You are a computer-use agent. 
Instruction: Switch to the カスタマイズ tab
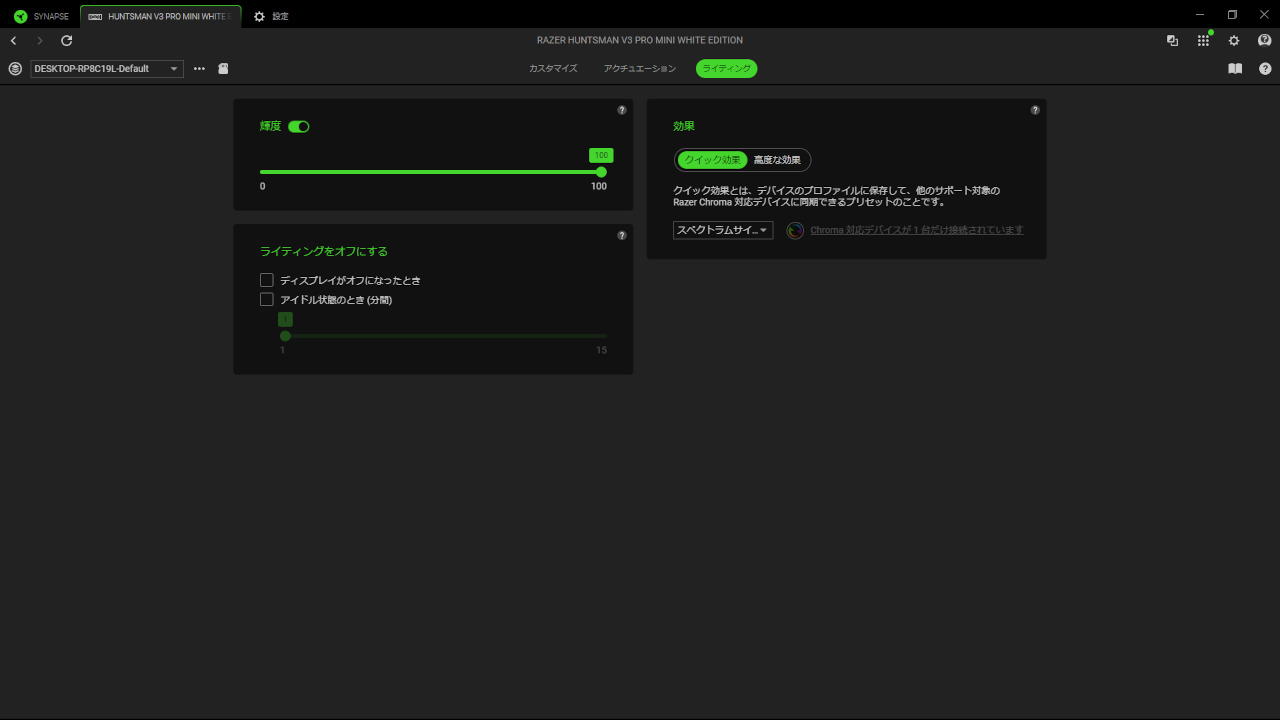pos(553,69)
